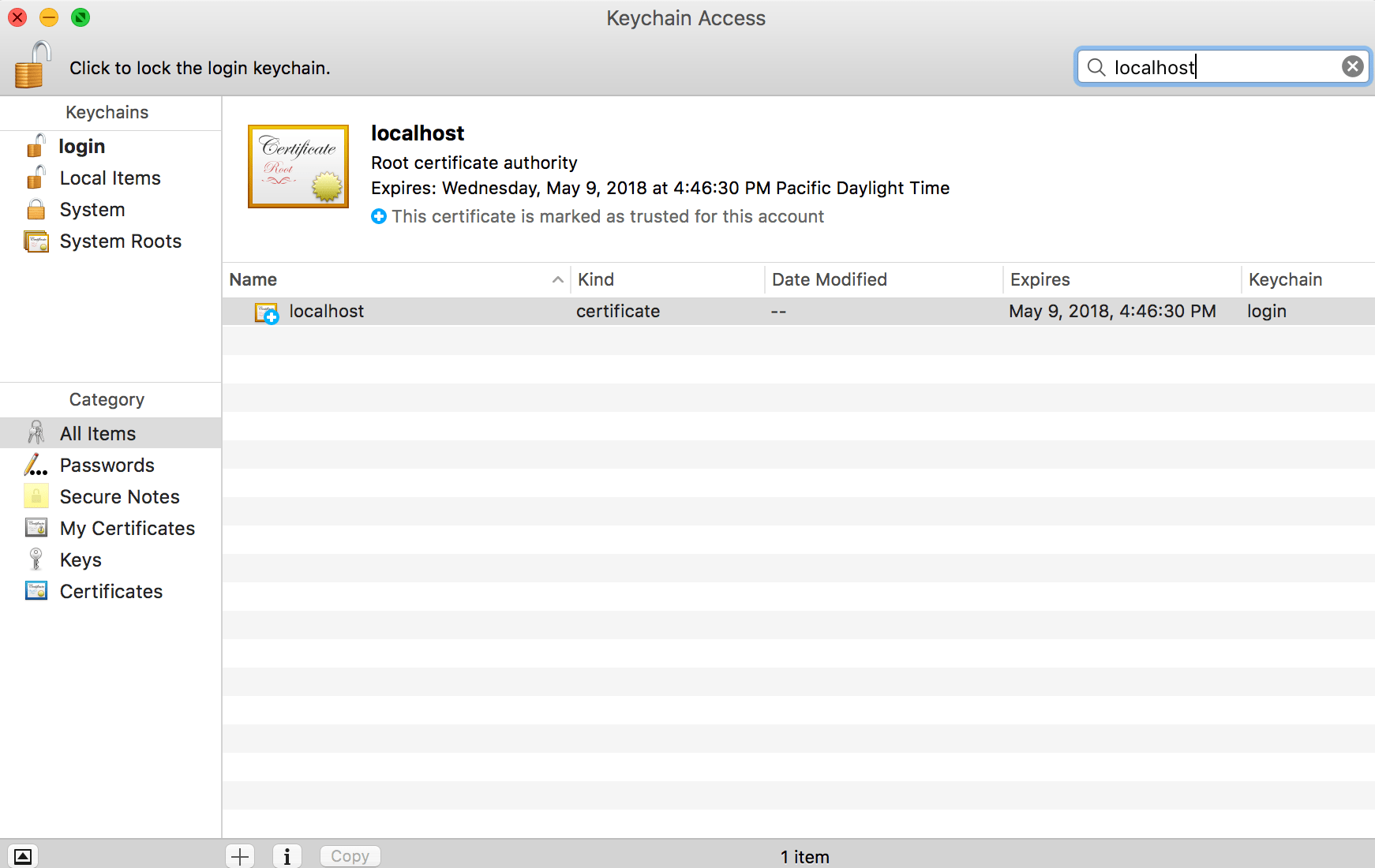Show the Secure Notes category
Screen dimensions: 1375x868
click(111, 496)
